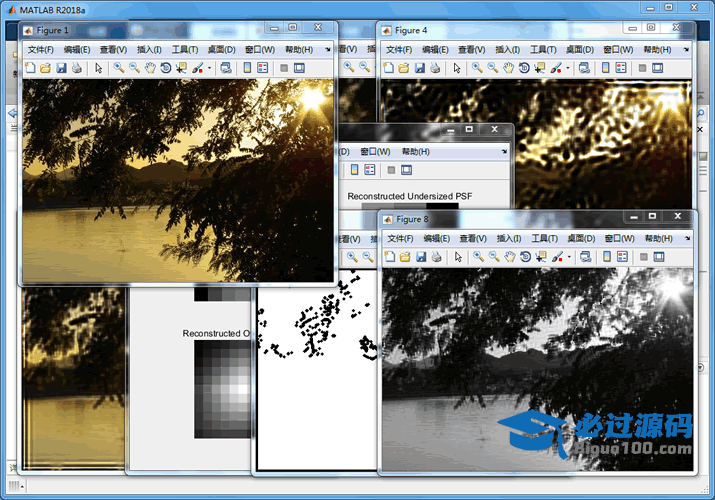
Task: Open 编辑(E) menu in Figure 1
Action: pos(77,50)
